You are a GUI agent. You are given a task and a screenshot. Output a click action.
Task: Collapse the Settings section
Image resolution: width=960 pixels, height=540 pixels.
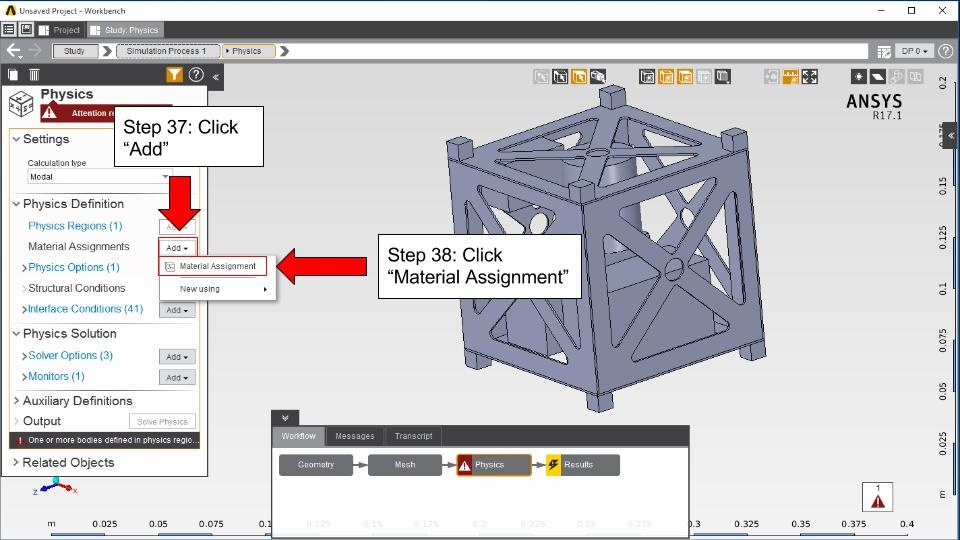[x=17, y=139]
